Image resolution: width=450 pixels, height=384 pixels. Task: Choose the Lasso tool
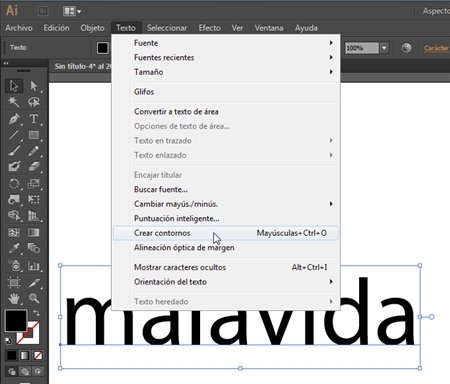coord(34,102)
